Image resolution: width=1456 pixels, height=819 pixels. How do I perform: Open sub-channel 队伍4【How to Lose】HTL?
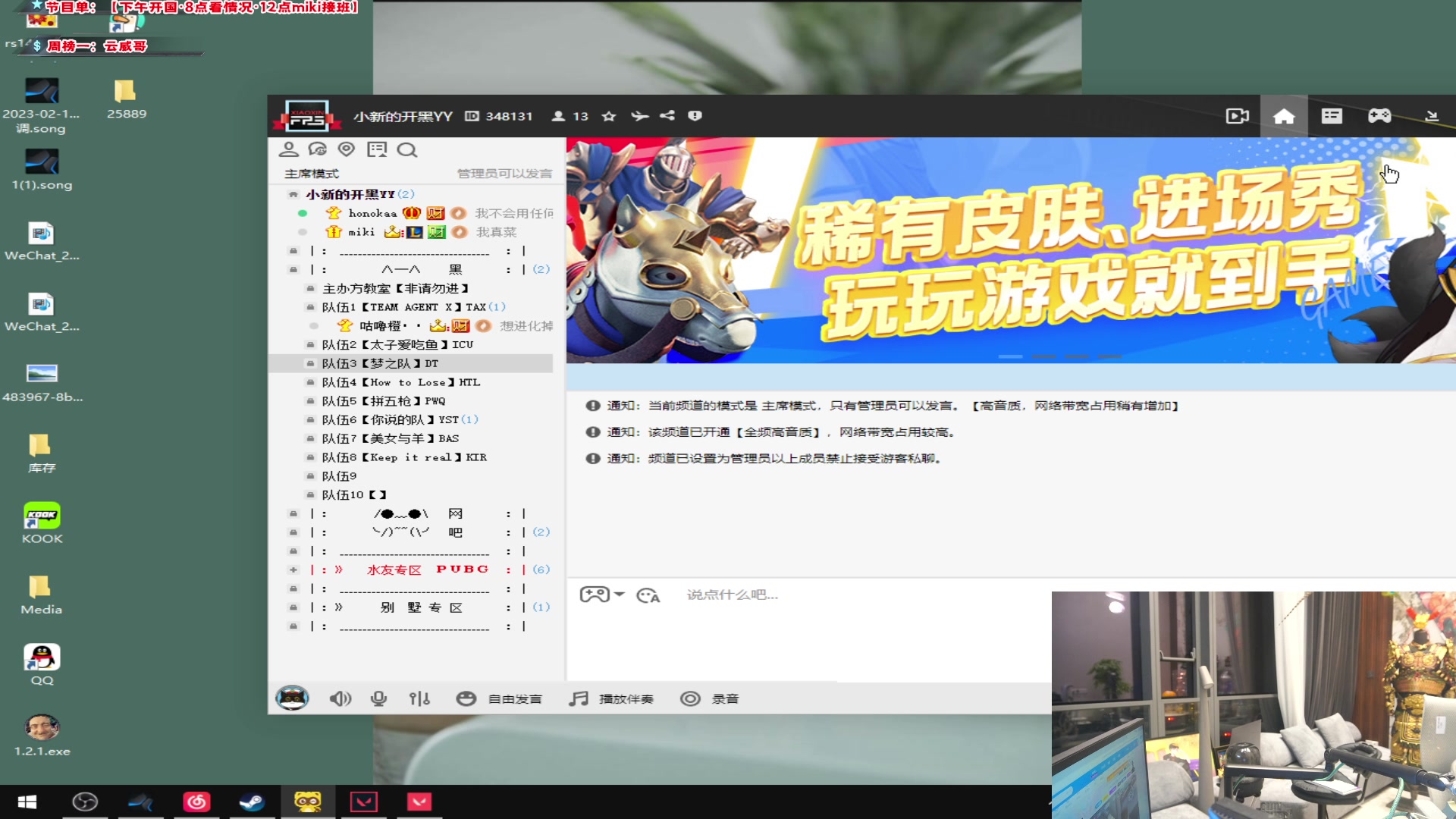click(400, 382)
